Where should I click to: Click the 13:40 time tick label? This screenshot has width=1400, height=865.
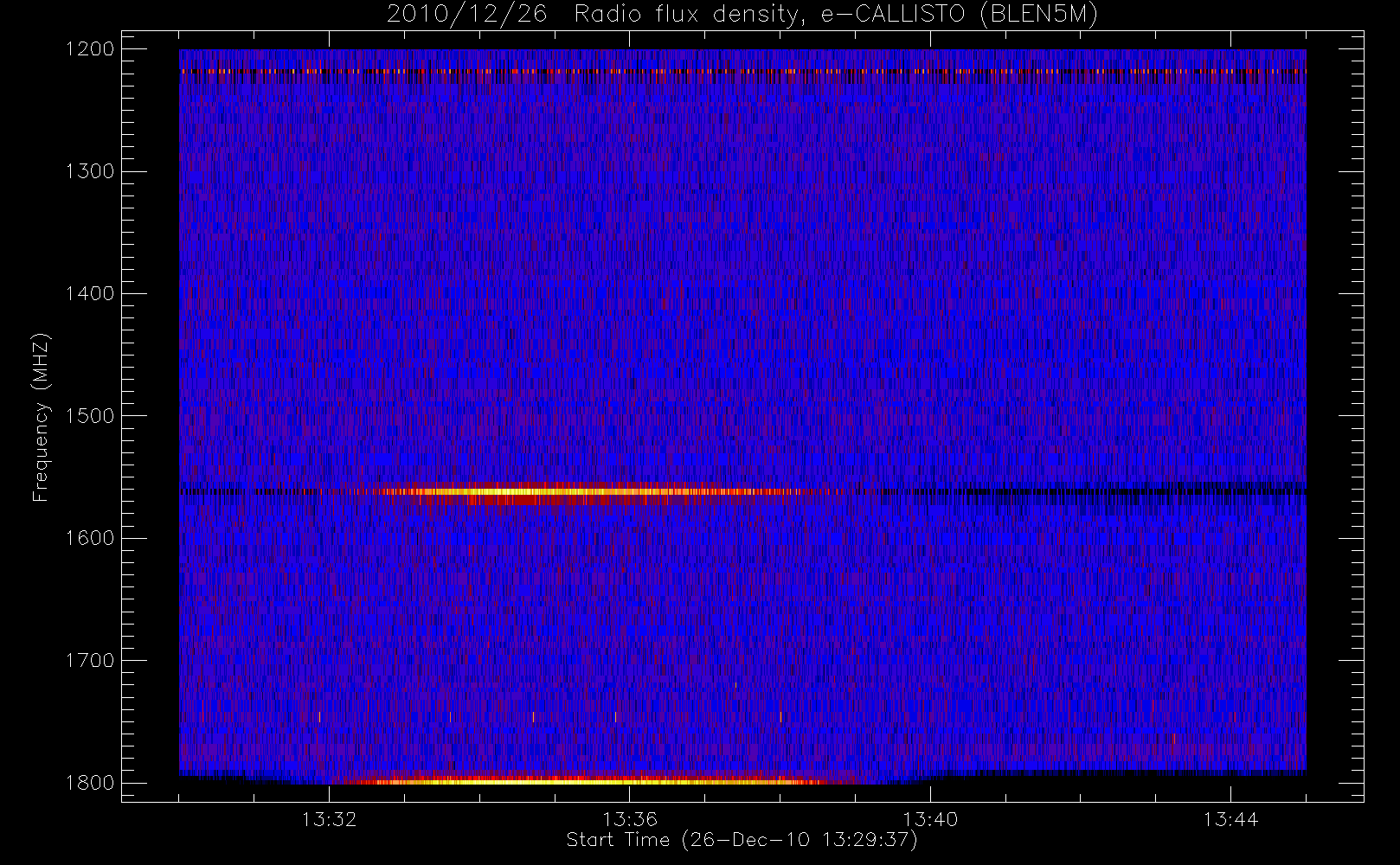pos(930,819)
